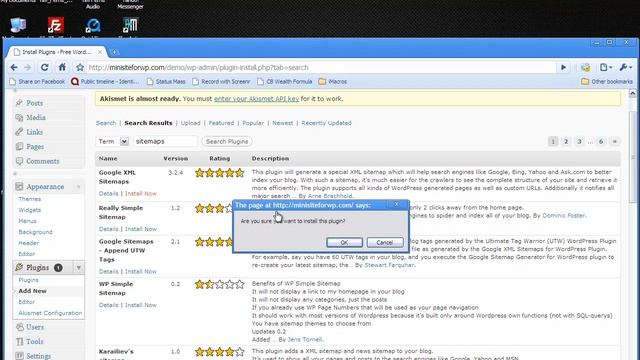
Task: Go to results page 2
Action: point(566,142)
